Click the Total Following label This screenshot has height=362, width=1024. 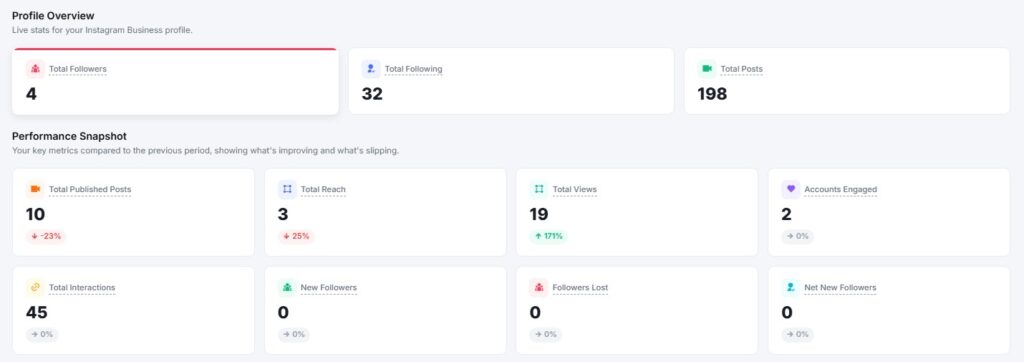(x=413, y=69)
